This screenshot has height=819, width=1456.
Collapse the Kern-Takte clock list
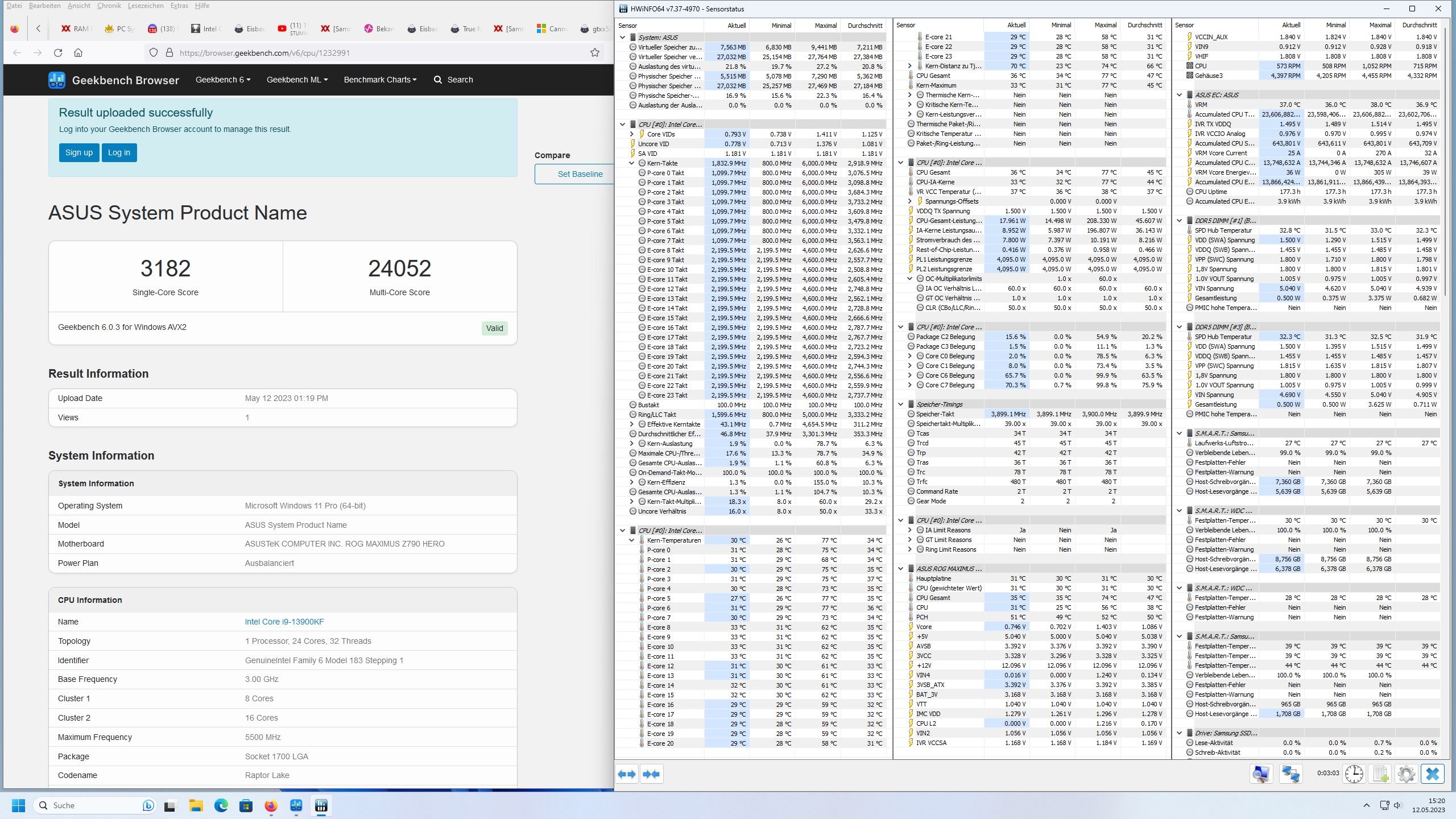pyautogui.click(x=631, y=163)
